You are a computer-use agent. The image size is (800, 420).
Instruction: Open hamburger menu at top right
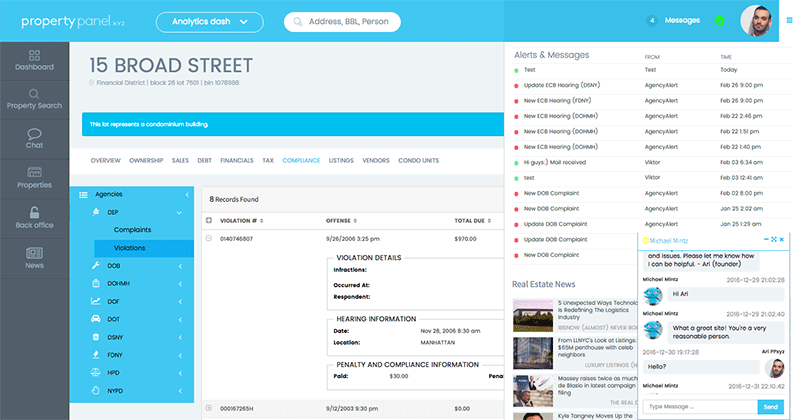point(788,20)
